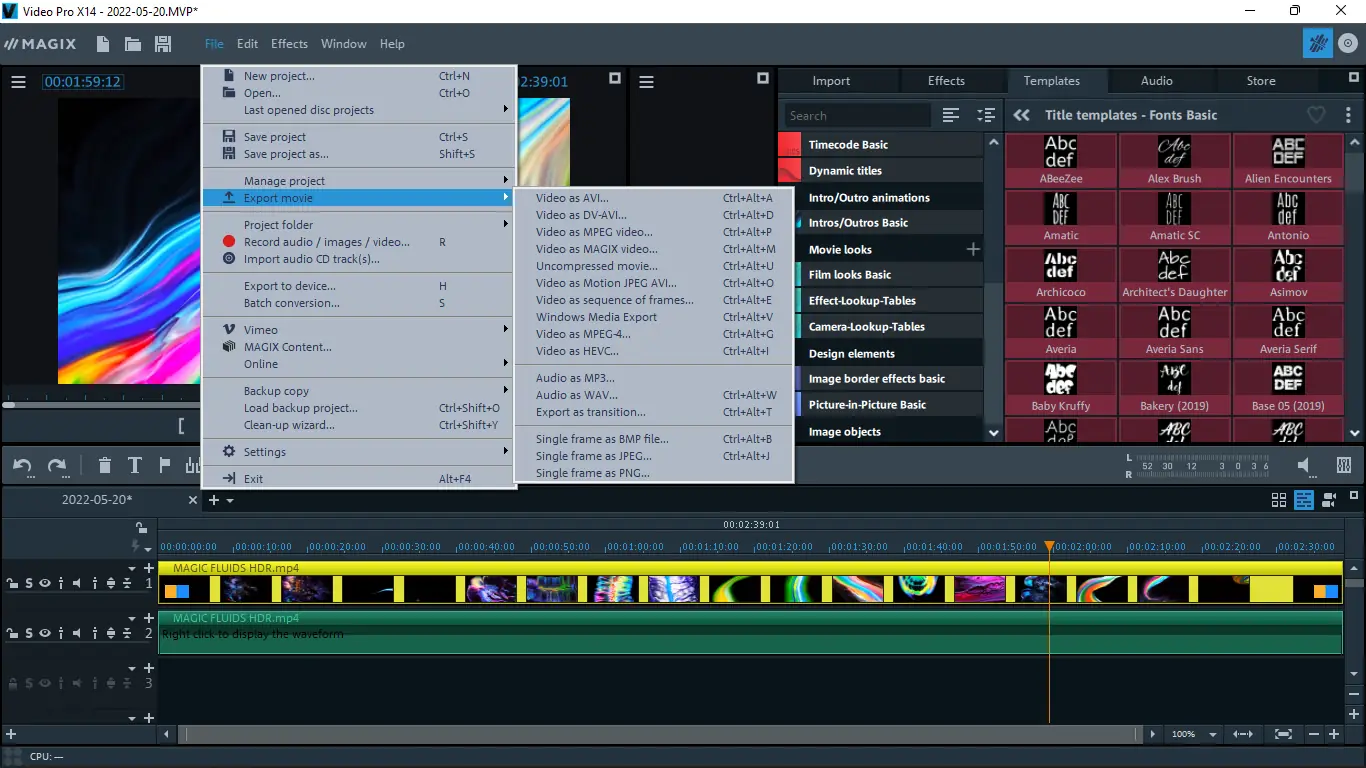Save the project using the disk icon

[x=162, y=43]
